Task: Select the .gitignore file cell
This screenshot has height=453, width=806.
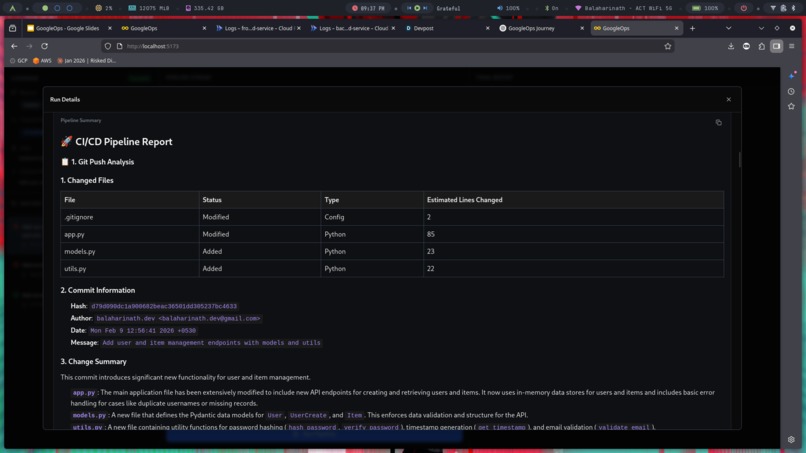Action: click(130, 217)
